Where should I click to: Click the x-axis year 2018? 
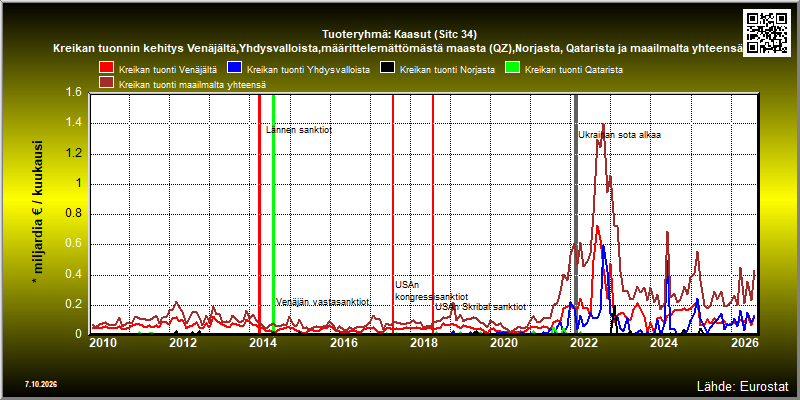click(423, 343)
